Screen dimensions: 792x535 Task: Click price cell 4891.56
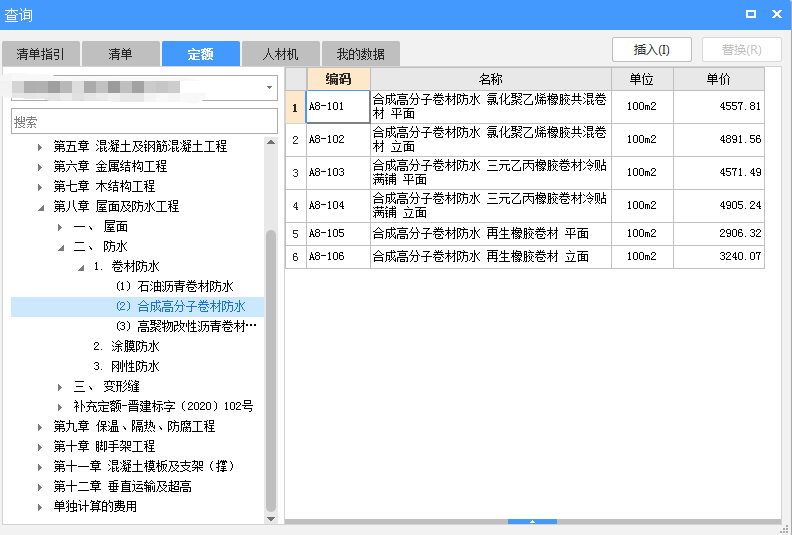[719, 139]
